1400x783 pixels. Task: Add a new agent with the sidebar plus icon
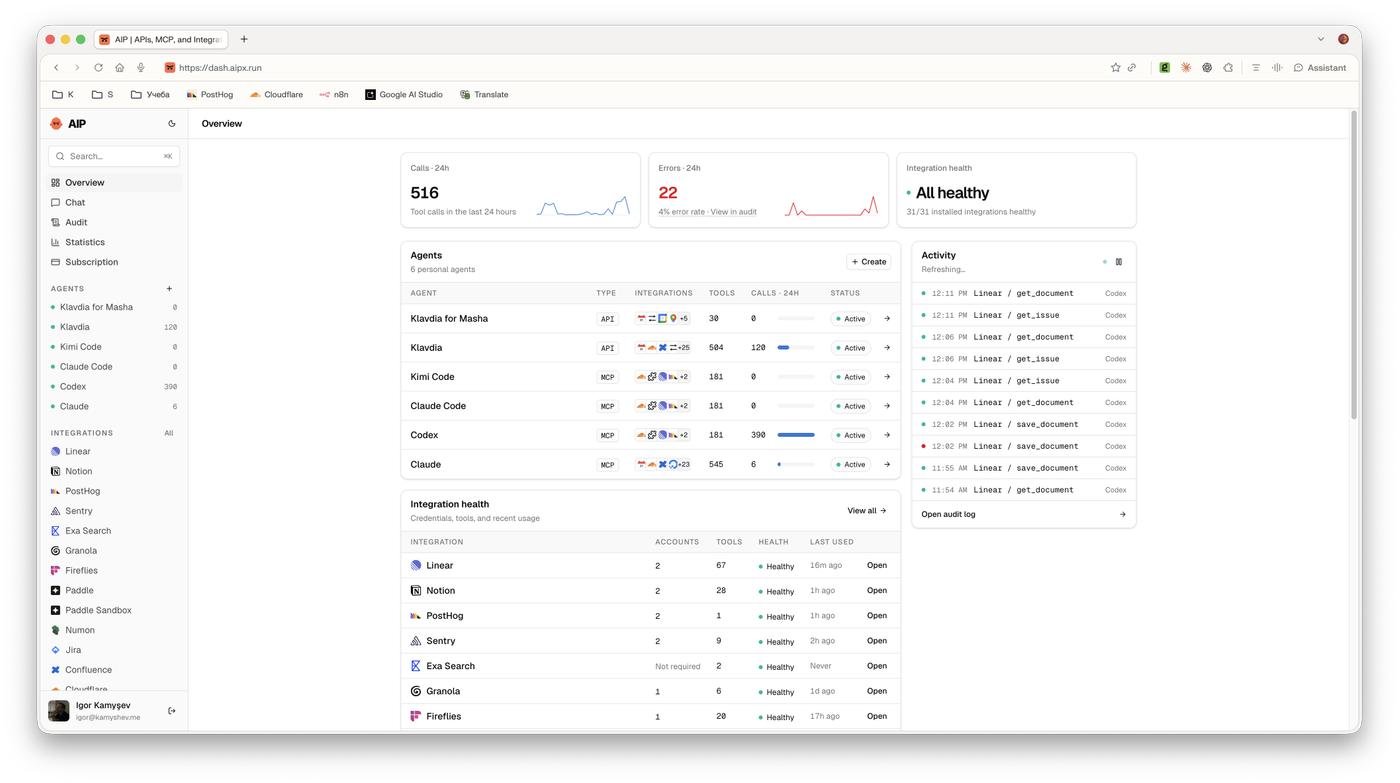[169, 289]
